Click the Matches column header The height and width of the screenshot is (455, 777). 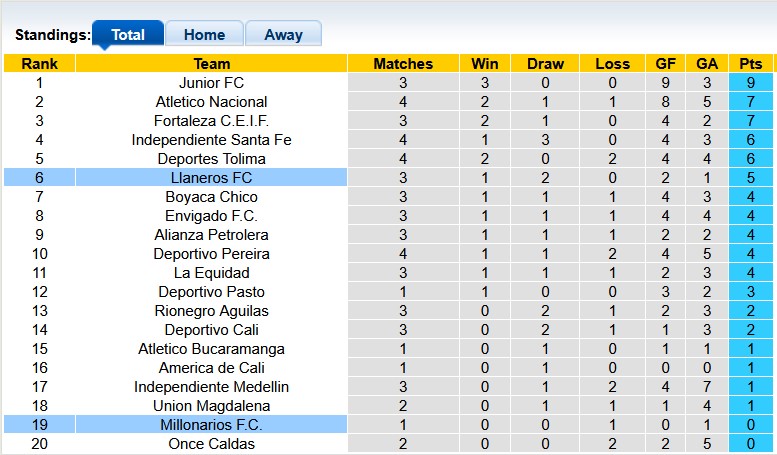403,64
